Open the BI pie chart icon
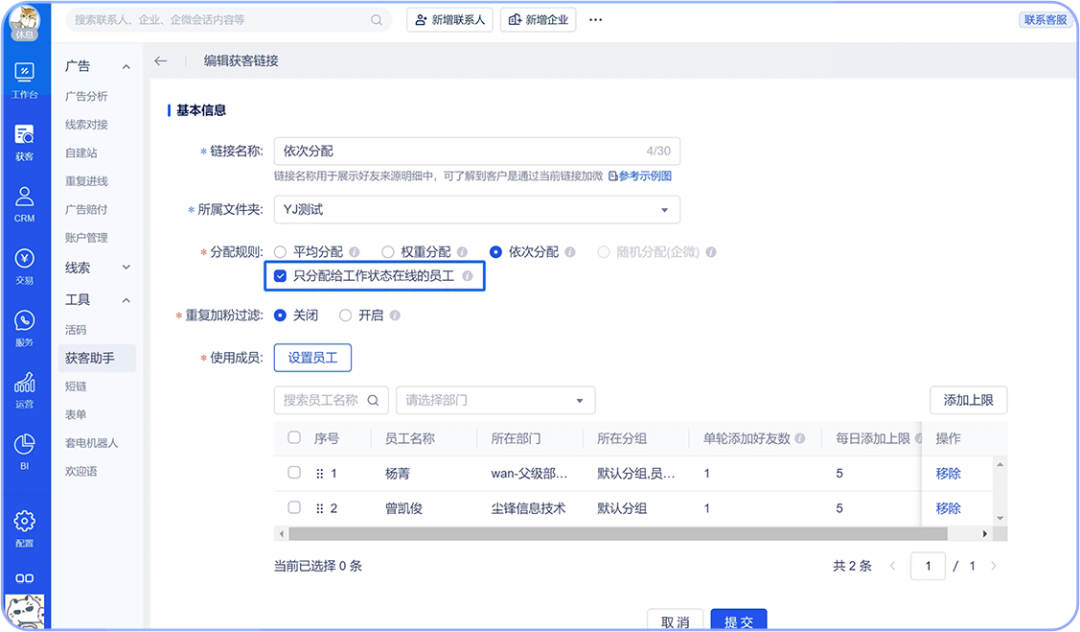The height and width of the screenshot is (632, 1080). point(24,452)
